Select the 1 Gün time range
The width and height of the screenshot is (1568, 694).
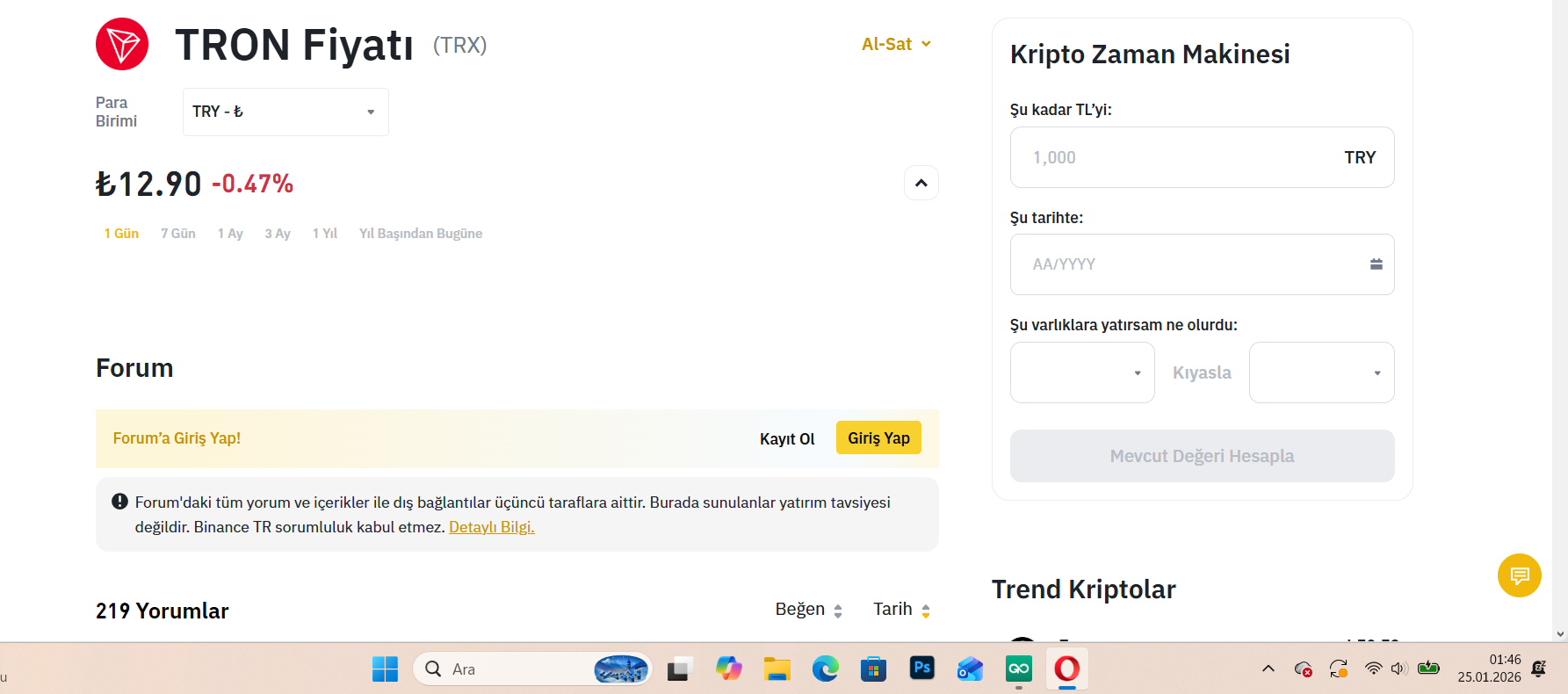(x=121, y=234)
